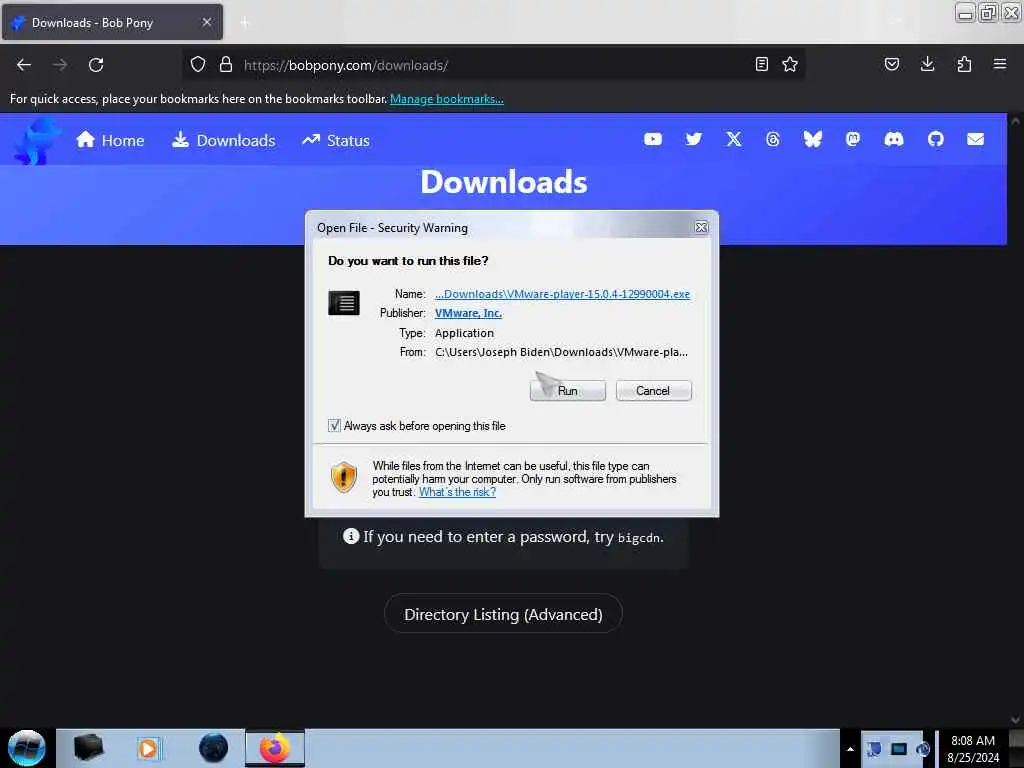Open Directory Listing (Advanced) button
The image size is (1024, 768).
pyautogui.click(x=504, y=614)
